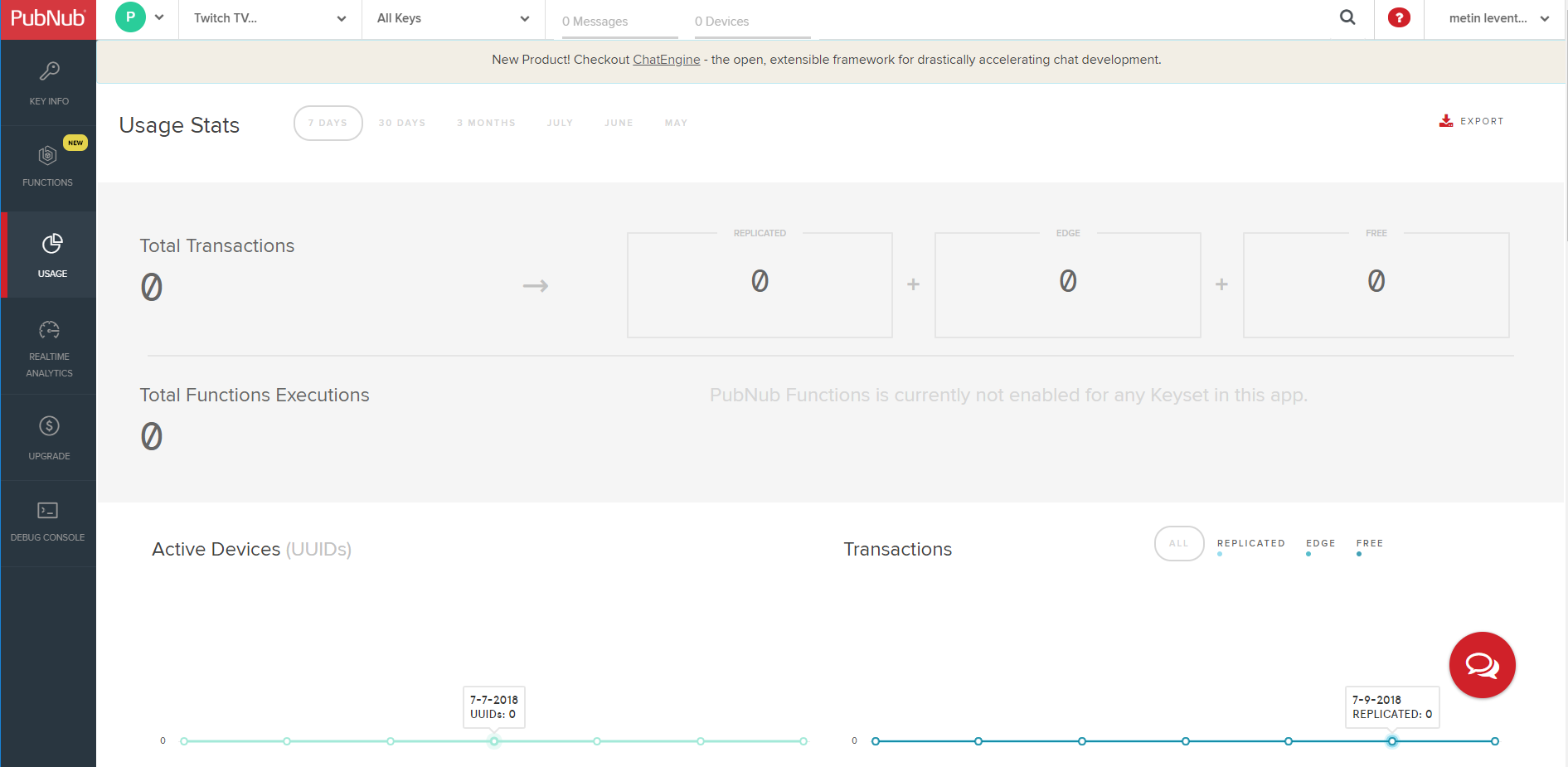Click the last Transactions chart data point
The width and height of the screenshot is (1568, 767).
pos(1495,741)
